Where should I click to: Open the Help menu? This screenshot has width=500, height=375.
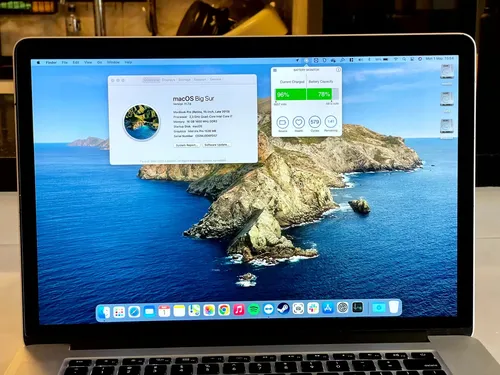[128, 62]
